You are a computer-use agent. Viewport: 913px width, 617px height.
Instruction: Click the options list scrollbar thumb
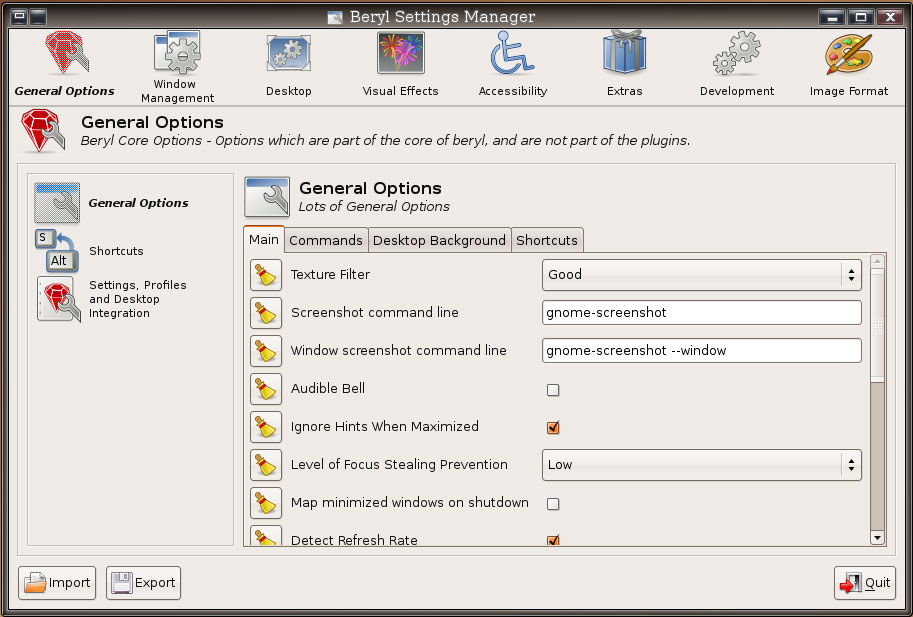click(x=877, y=325)
